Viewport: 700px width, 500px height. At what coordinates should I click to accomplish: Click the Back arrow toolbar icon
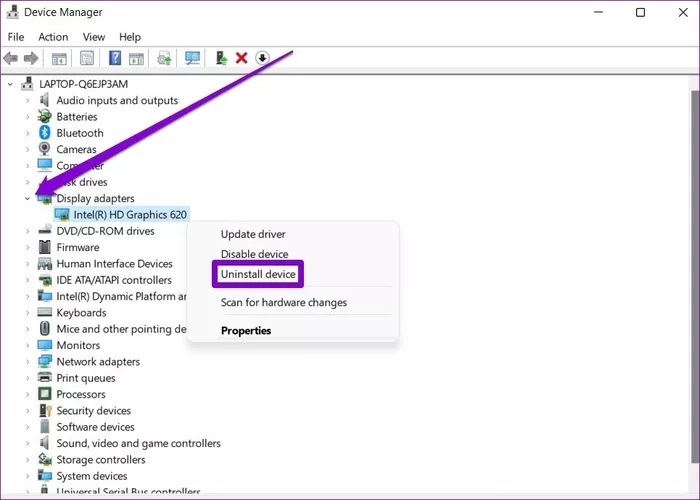pos(10,58)
